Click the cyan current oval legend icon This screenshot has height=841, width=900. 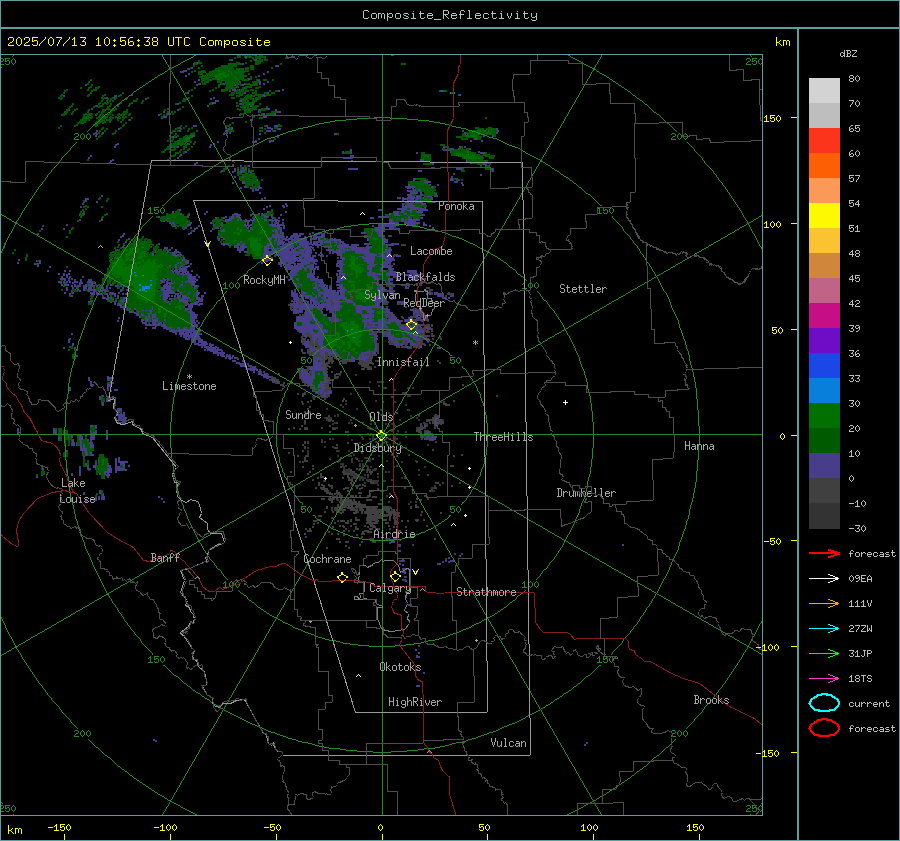[824, 703]
